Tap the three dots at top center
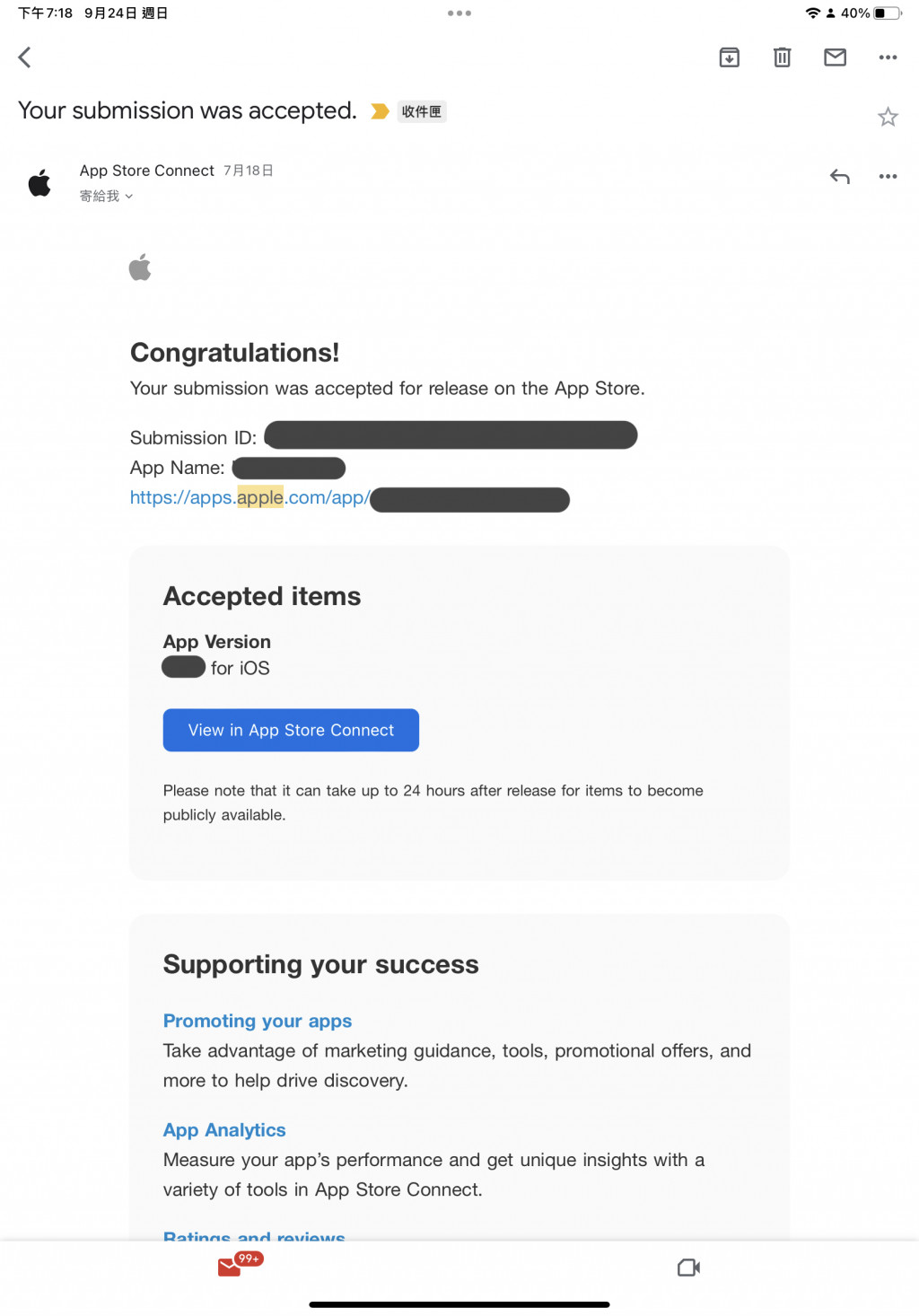 459,13
